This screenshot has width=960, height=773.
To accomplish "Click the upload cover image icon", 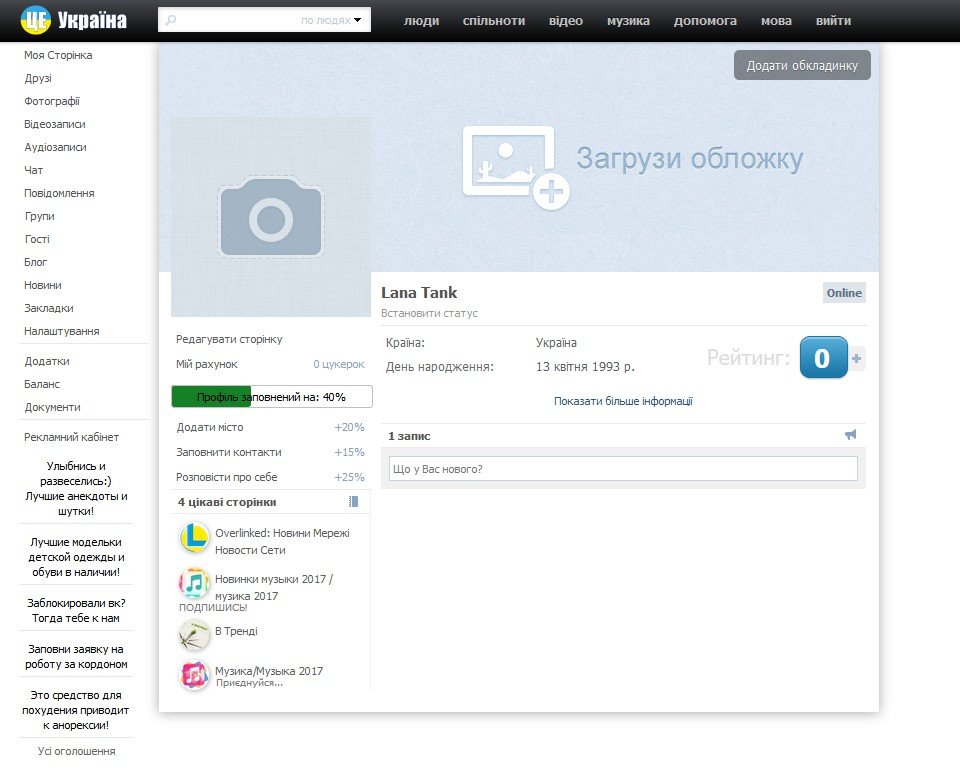I will point(515,166).
